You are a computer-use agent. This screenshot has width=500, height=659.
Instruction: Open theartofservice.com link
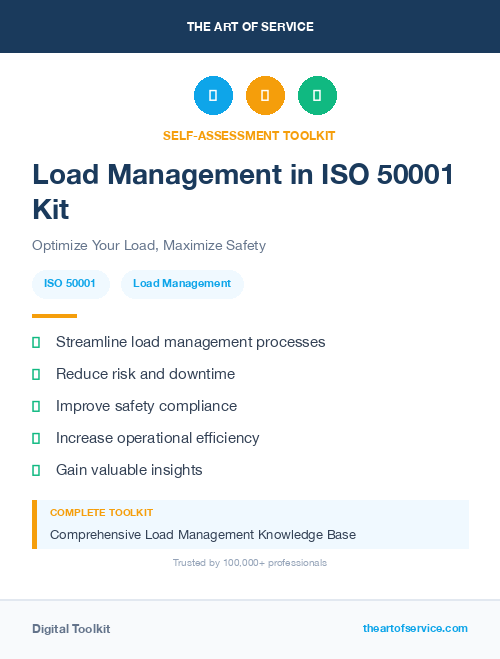[x=415, y=628]
